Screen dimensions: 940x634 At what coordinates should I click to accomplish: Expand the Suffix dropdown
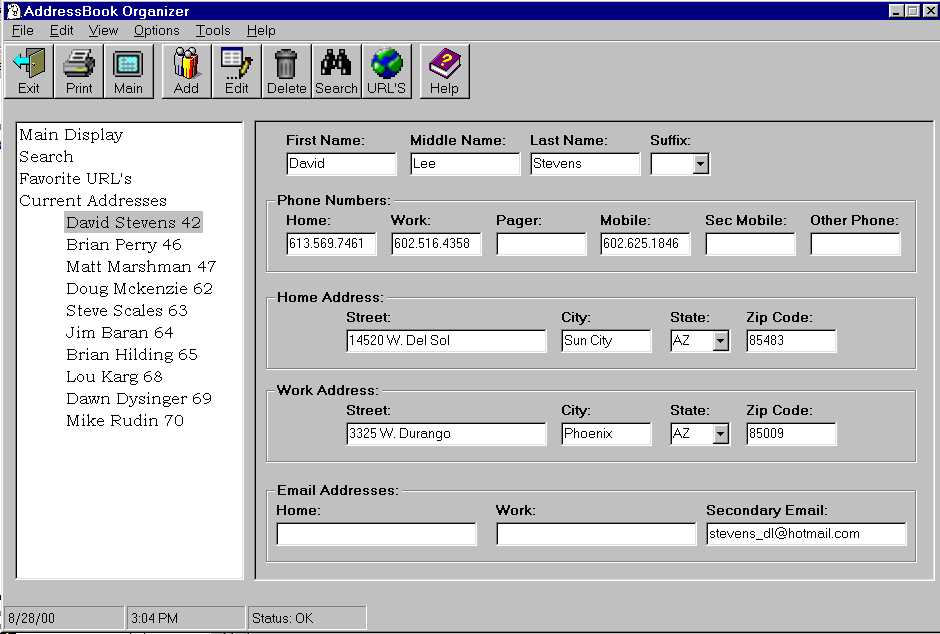click(x=700, y=164)
